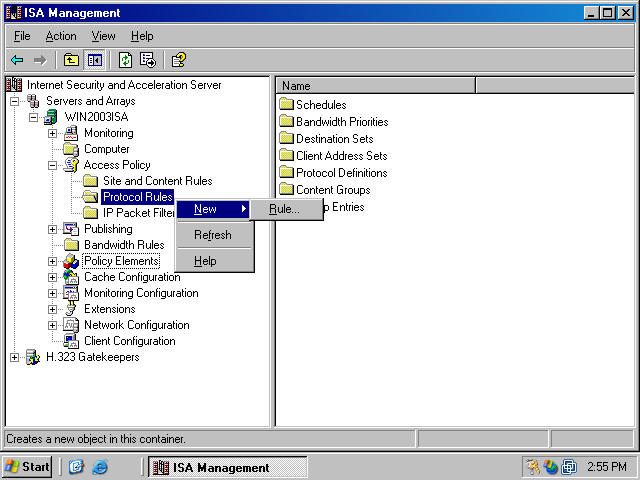Click the Export List toolbar icon

pyautogui.click(x=148, y=60)
